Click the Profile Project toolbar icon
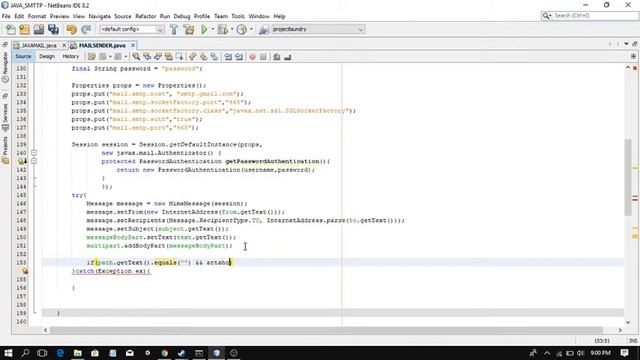 [242, 29]
